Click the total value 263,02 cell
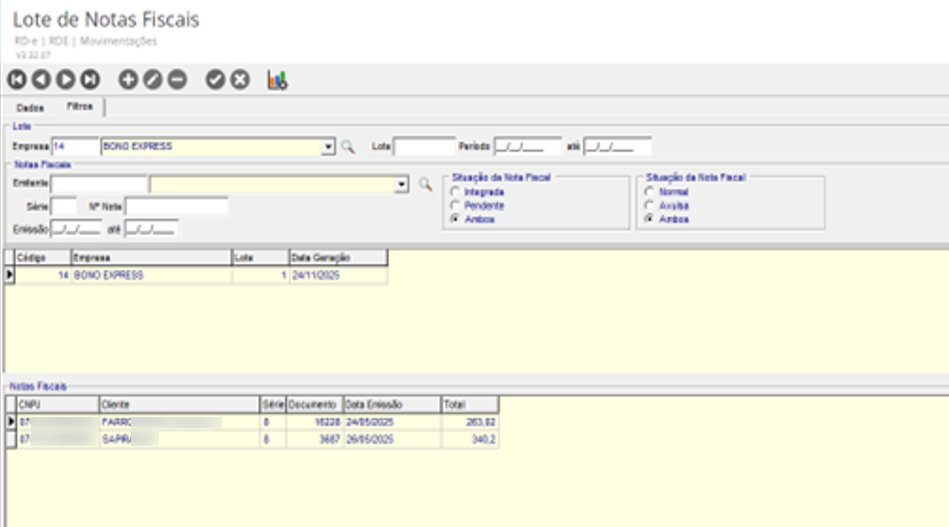 click(x=470, y=422)
